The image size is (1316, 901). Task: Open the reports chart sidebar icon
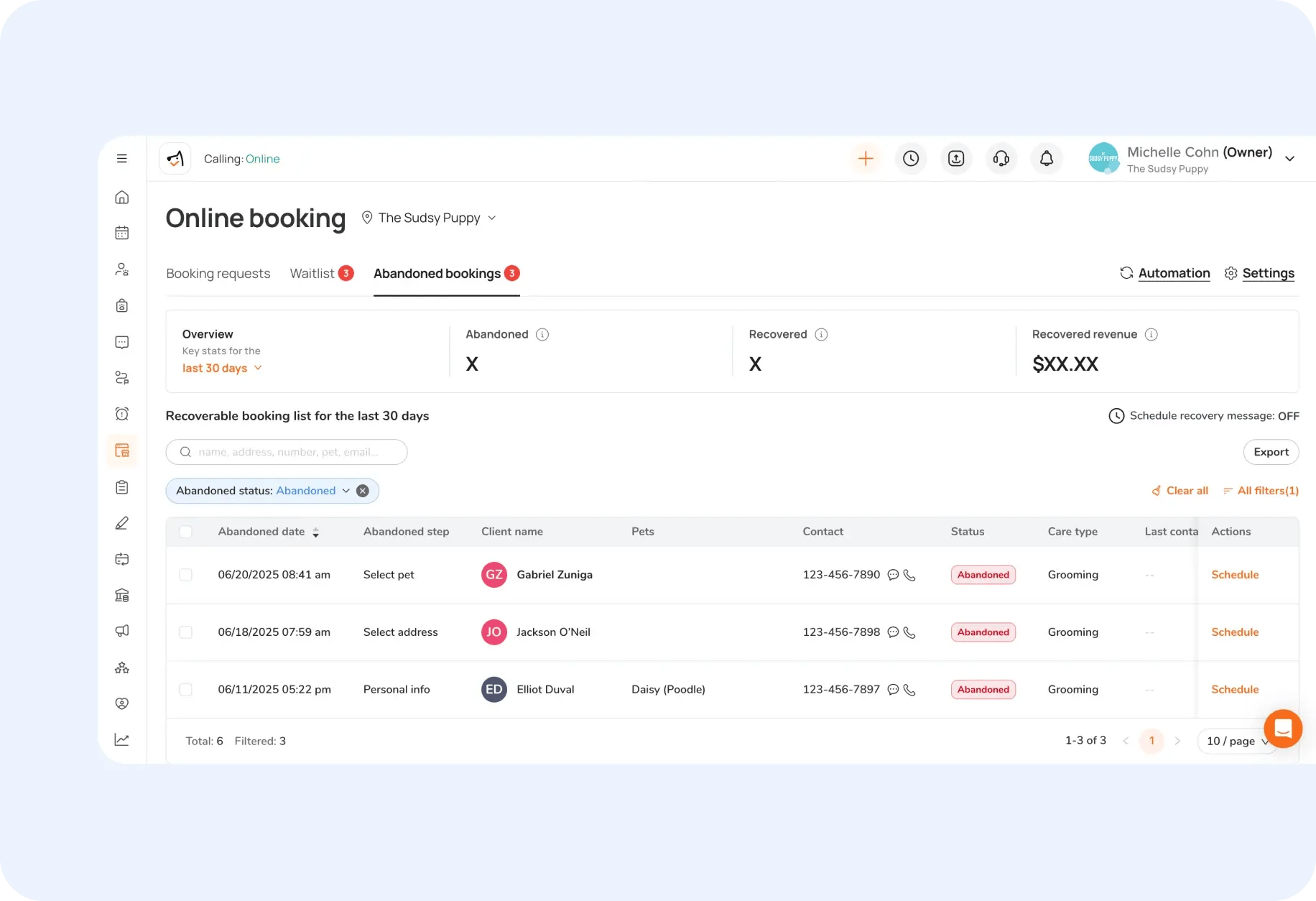tap(122, 739)
